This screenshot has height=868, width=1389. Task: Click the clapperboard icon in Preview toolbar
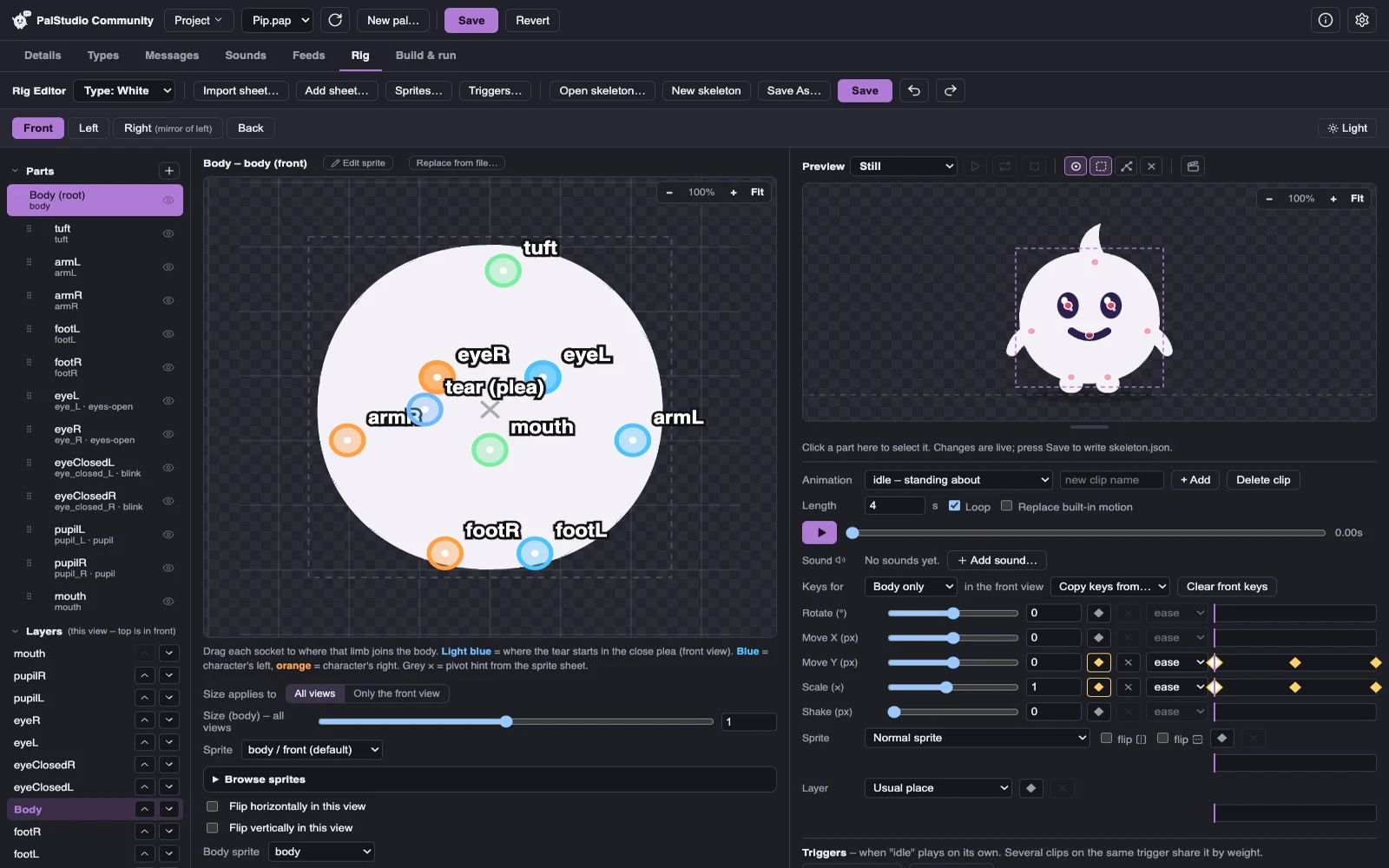click(x=1193, y=166)
